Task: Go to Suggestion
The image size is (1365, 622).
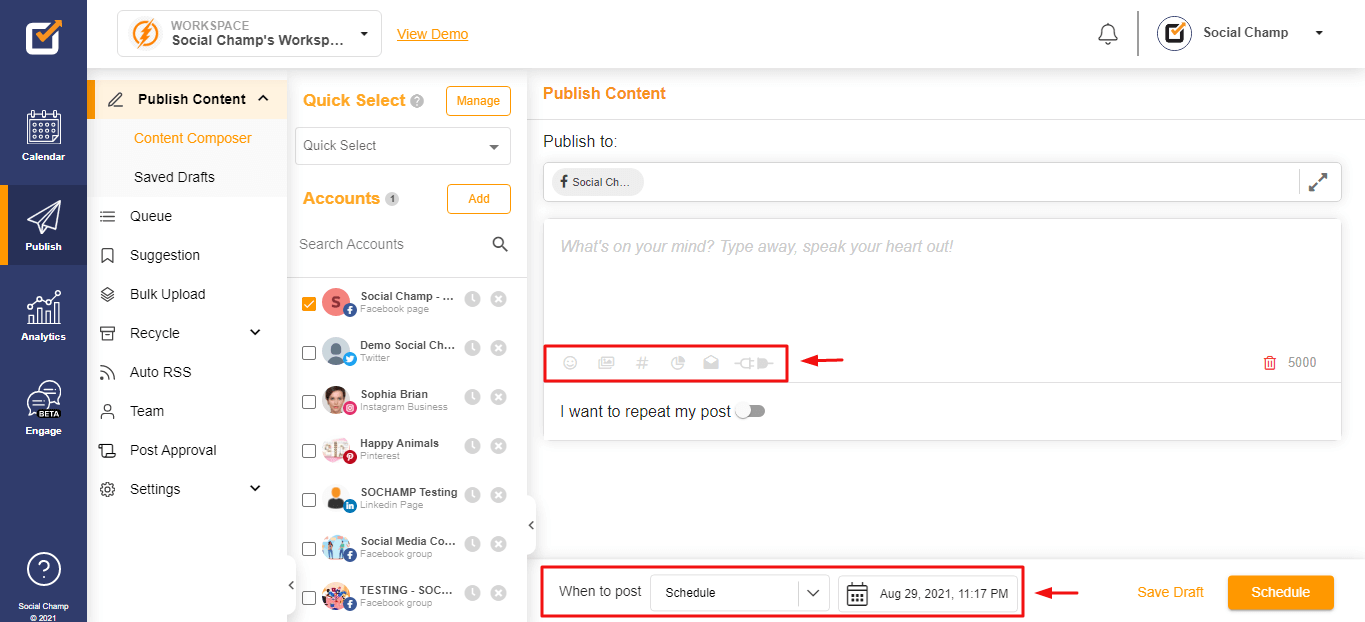Action: coord(165,255)
